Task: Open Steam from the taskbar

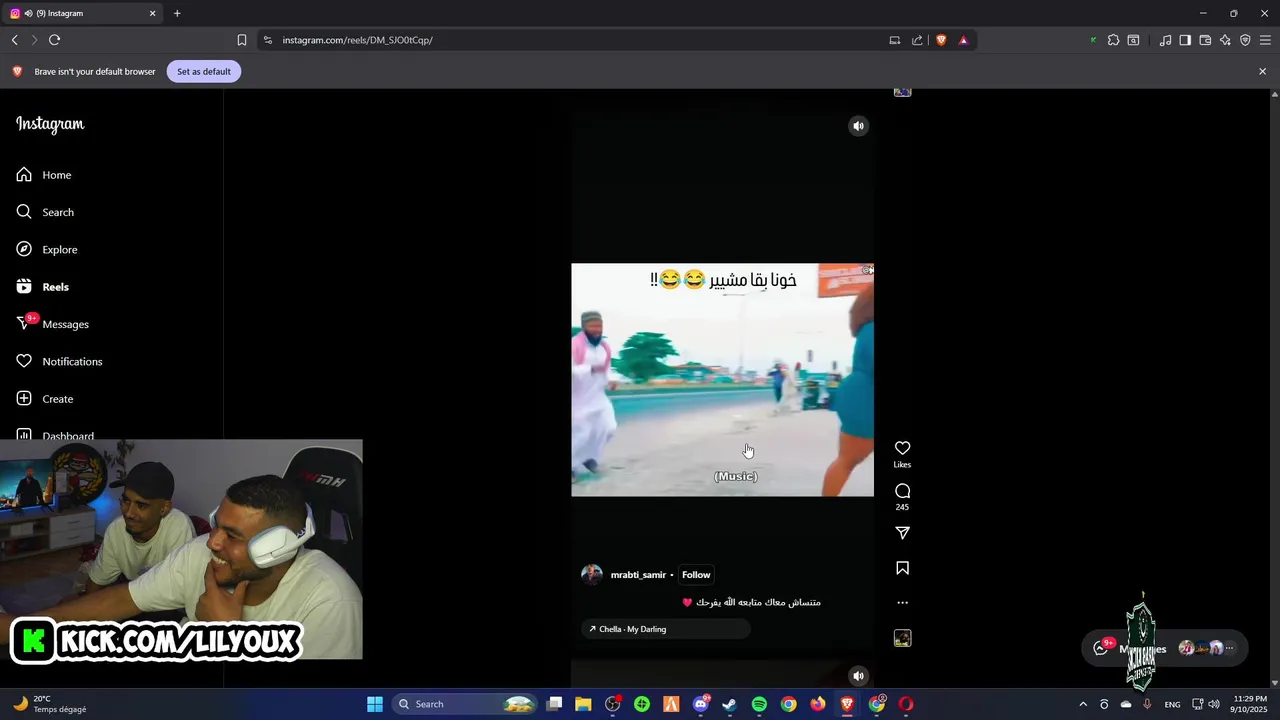Action: tap(730, 704)
